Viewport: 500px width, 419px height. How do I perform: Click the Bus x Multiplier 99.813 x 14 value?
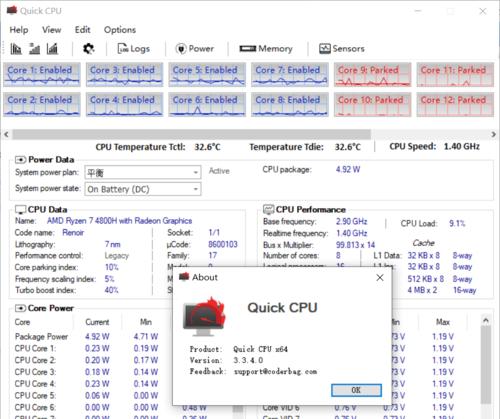point(355,245)
